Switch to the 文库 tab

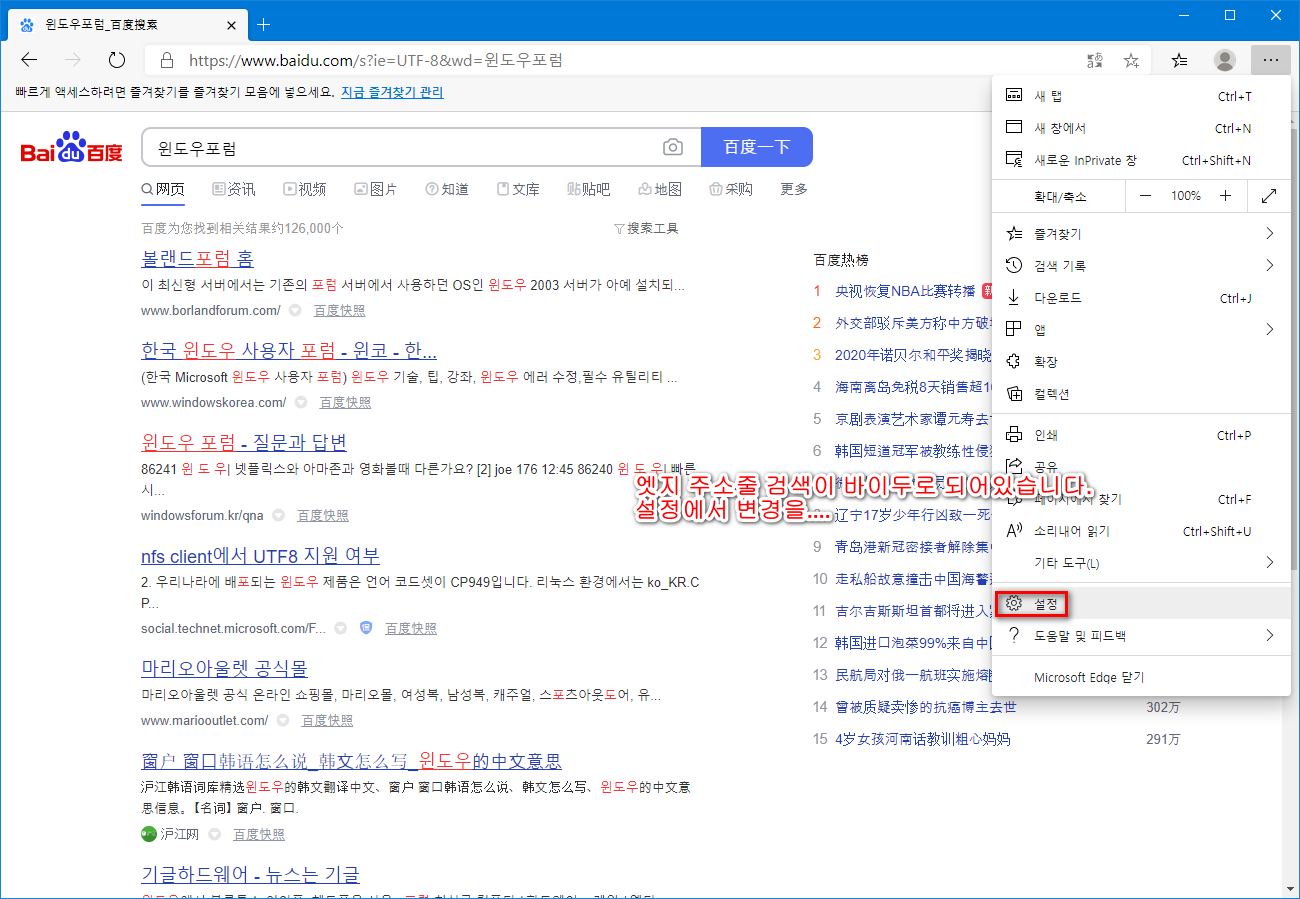(x=518, y=189)
